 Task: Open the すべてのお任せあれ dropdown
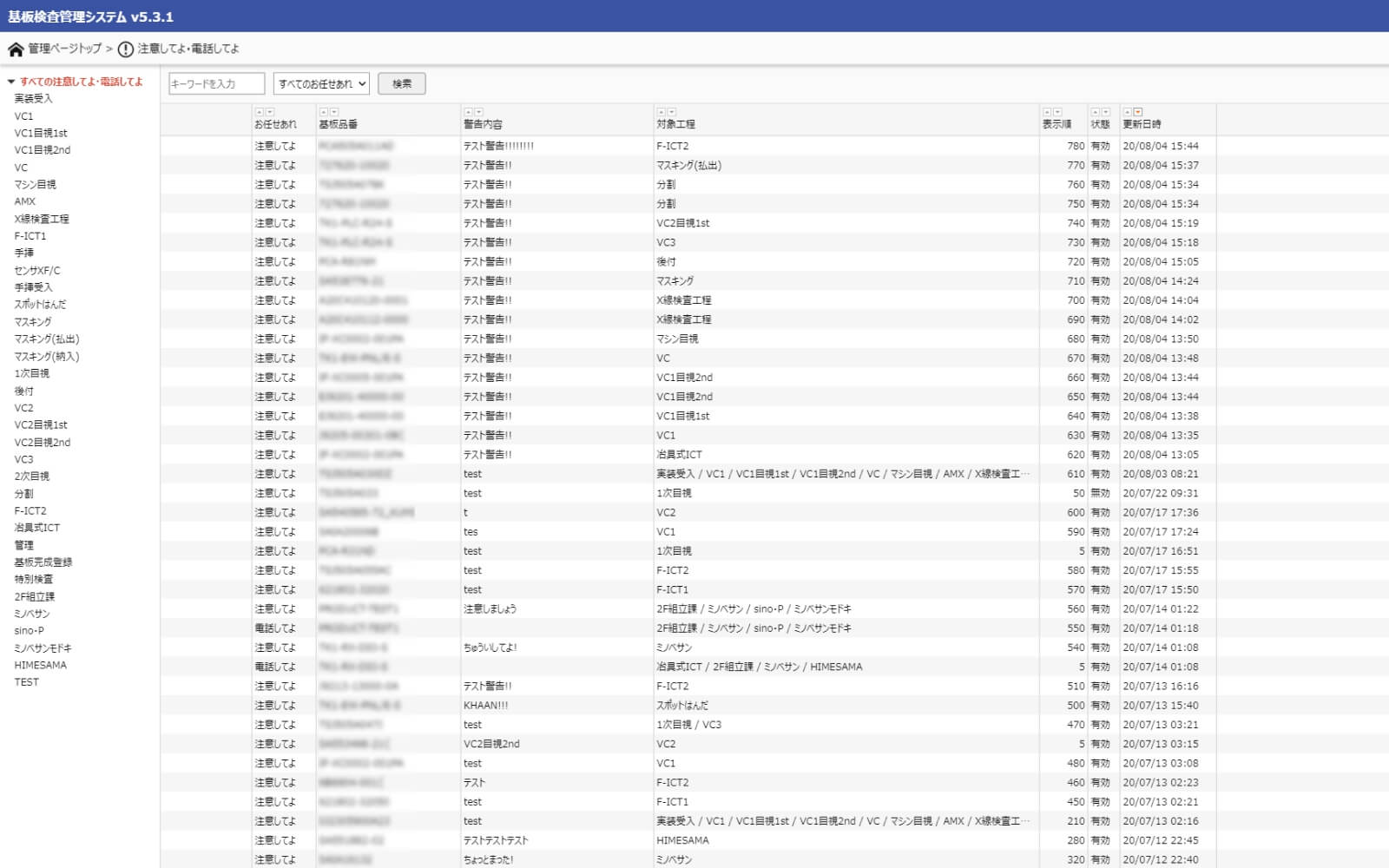tap(321, 83)
